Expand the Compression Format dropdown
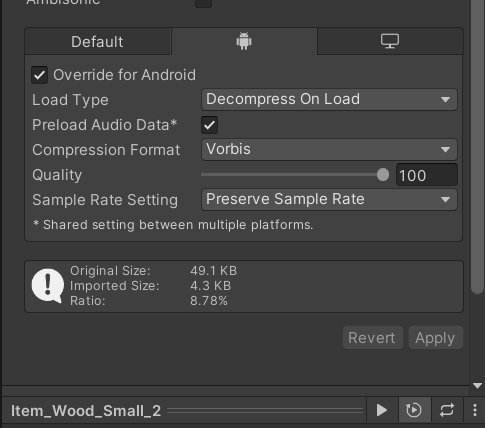This screenshot has height=428, width=485. (x=329, y=149)
